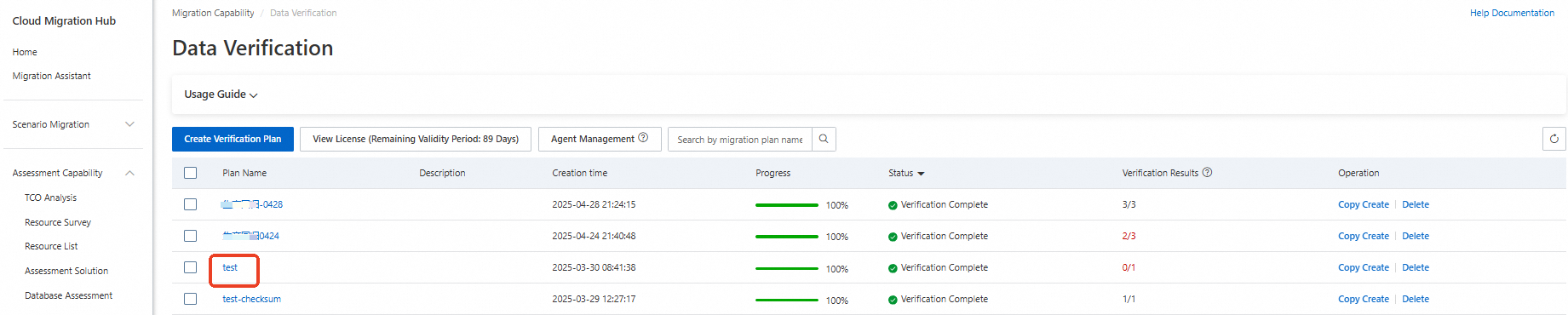
Task: Click the Plan Name column header
Action: (244, 173)
